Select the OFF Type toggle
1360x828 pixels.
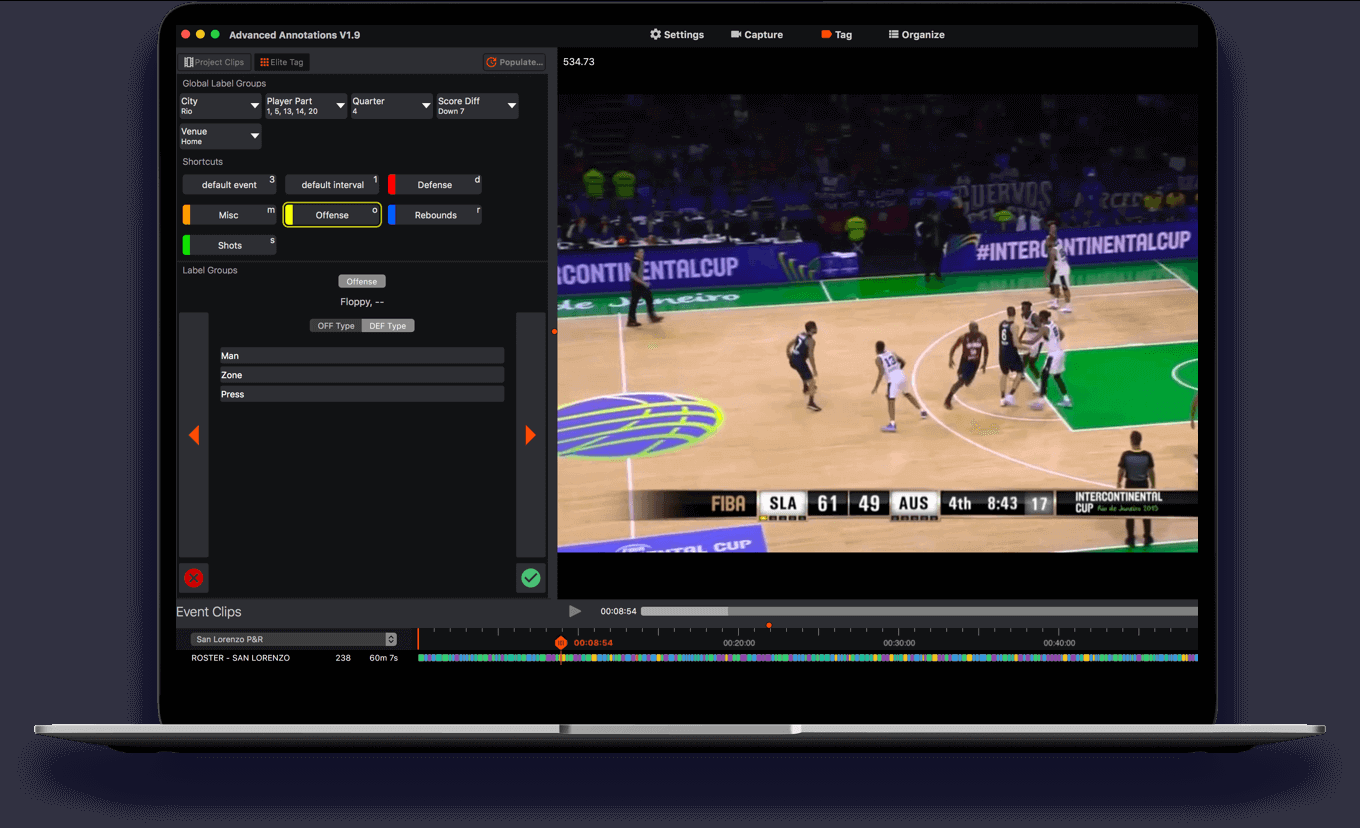[x=336, y=326]
